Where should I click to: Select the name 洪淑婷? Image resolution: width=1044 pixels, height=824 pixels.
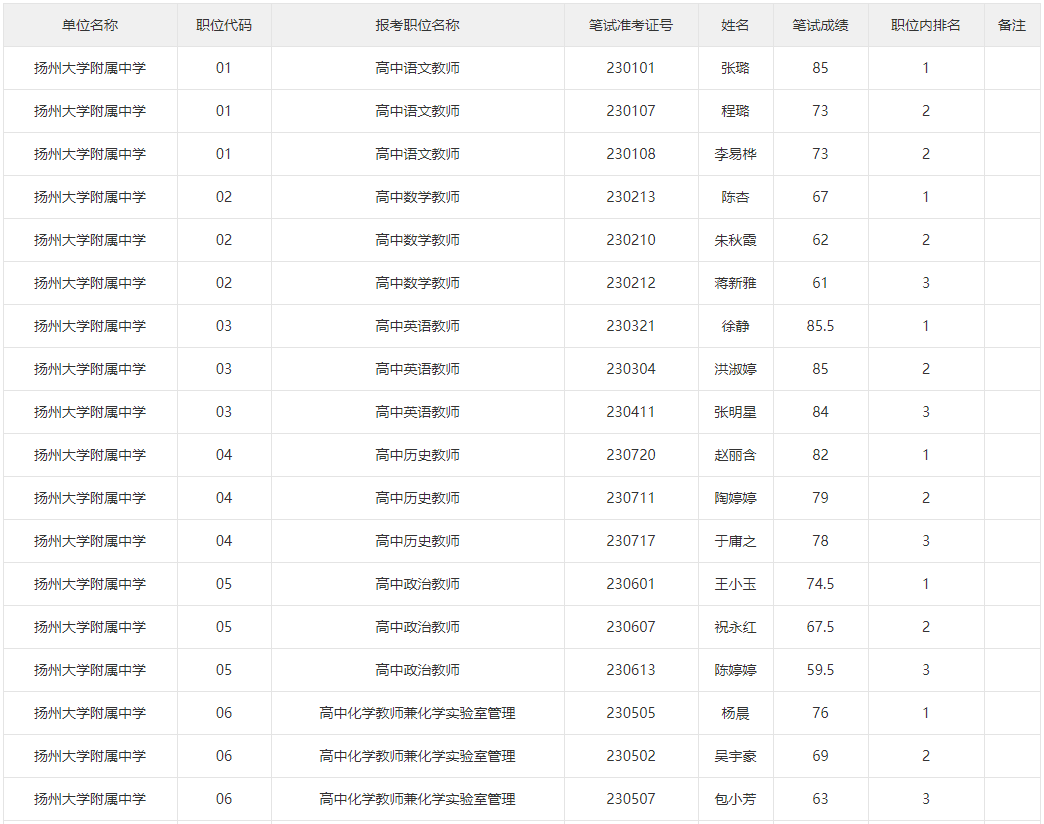point(735,369)
